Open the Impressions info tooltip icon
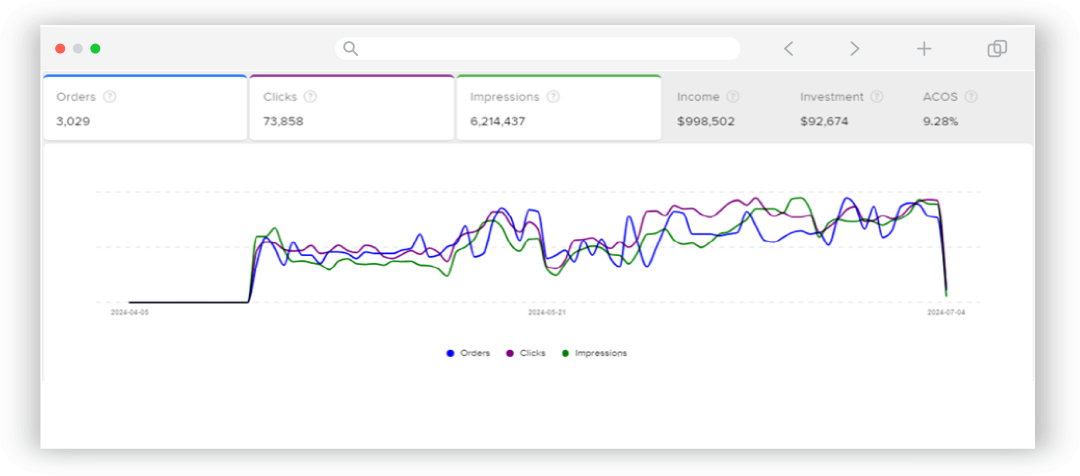This screenshot has width=1080, height=476. tap(553, 97)
